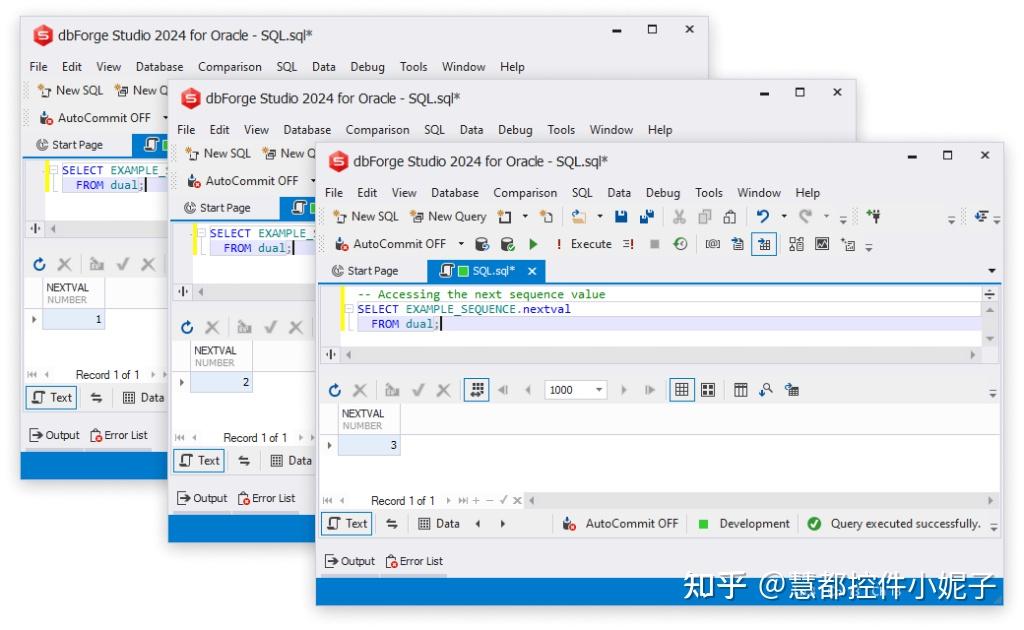Click AutoCommit OFF in front window status bar
Image resolution: width=1024 pixels, height=630 pixels.
click(x=620, y=524)
